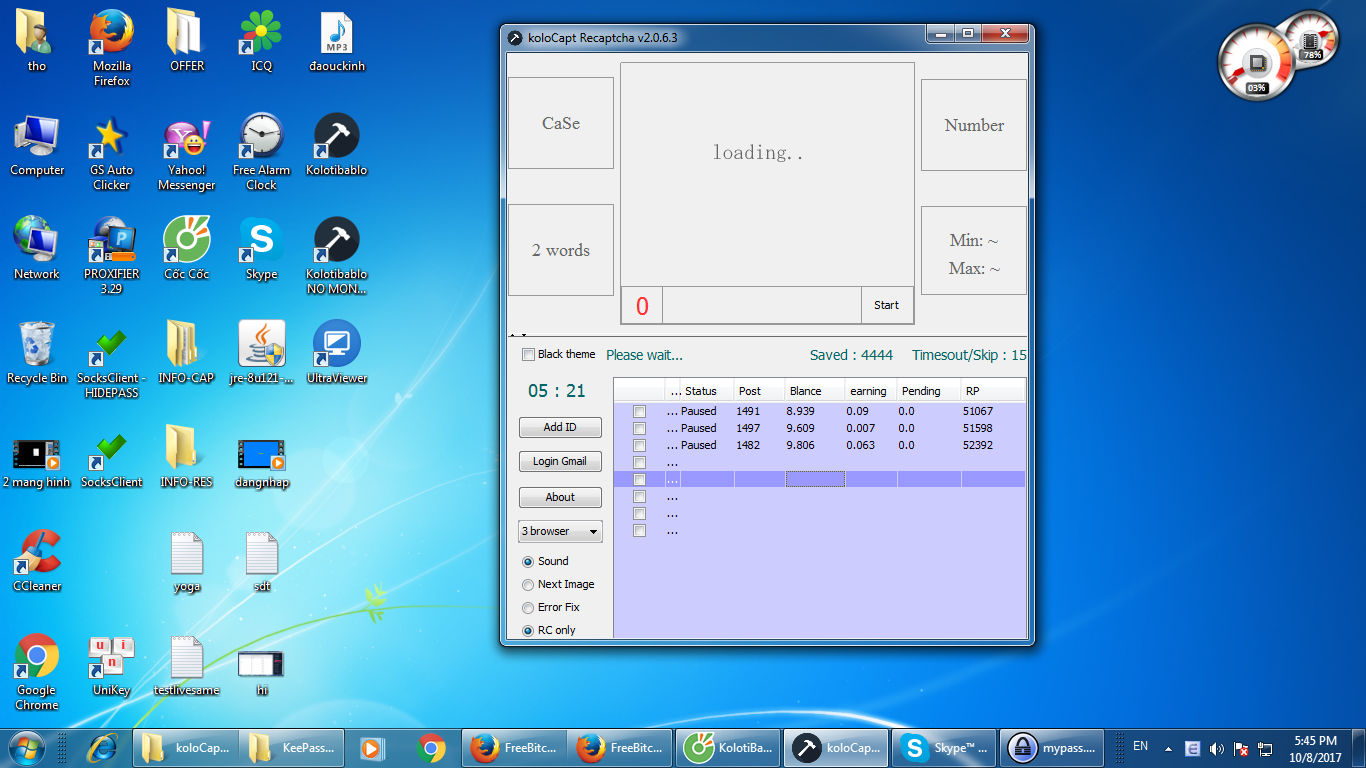This screenshot has height=768, width=1366.
Task: Click the EN language indicator
Action: [x=1140, y=747]
